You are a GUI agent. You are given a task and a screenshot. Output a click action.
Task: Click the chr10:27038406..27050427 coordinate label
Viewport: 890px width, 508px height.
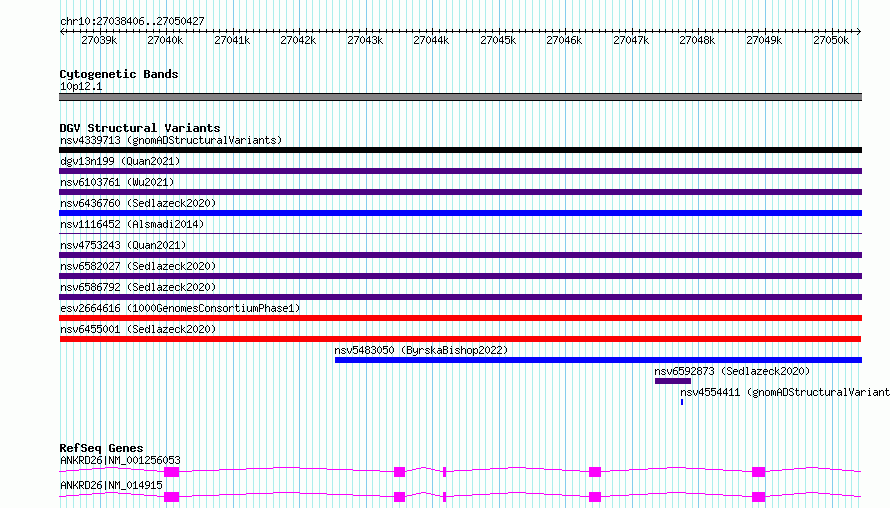pyautogui.click(x=132, y=21)
